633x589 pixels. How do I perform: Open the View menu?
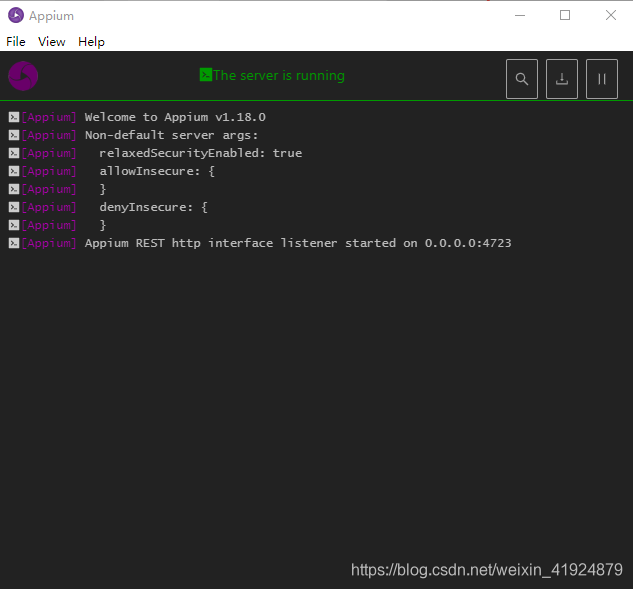click(52, 42)
